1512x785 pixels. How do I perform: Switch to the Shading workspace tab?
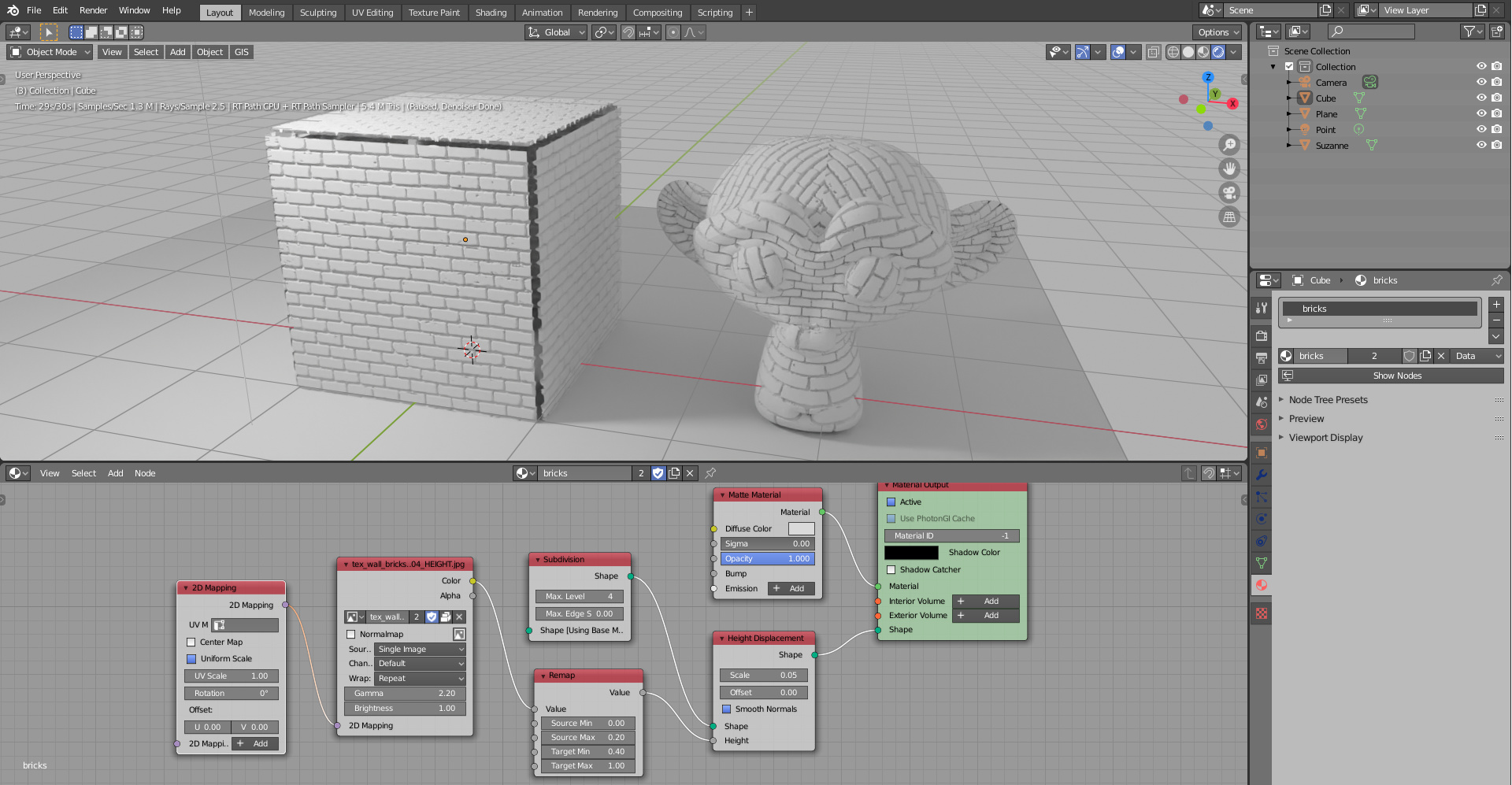491,13
